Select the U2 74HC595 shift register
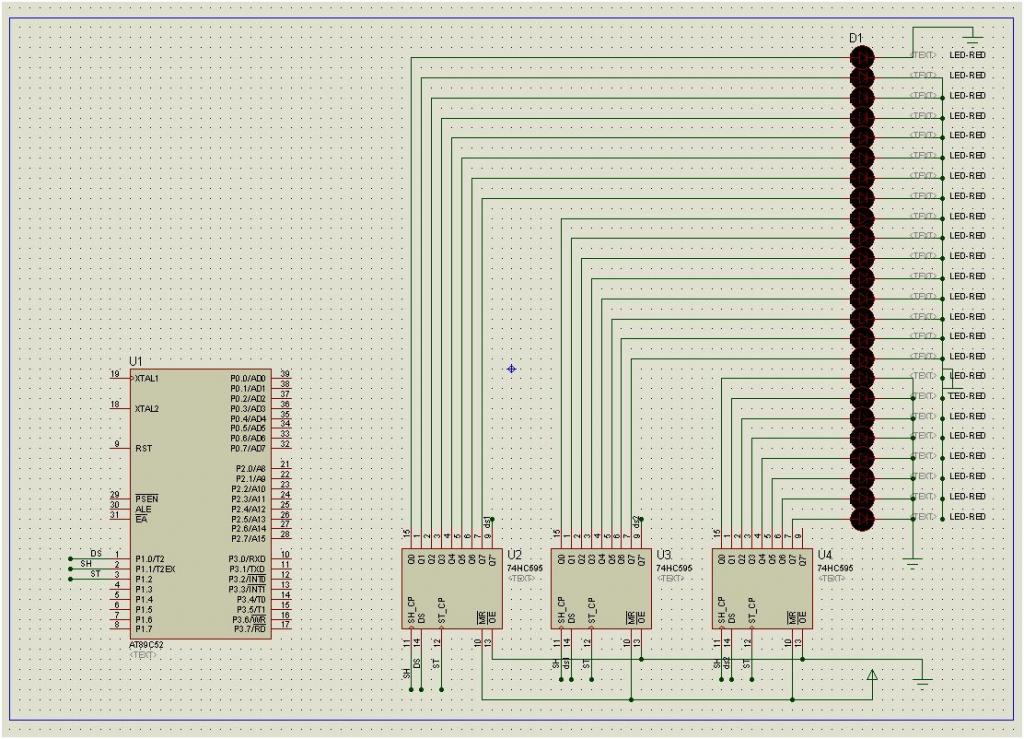This screenshot has height=739, width=1024. pyautogui.click(x=452, y=588)
